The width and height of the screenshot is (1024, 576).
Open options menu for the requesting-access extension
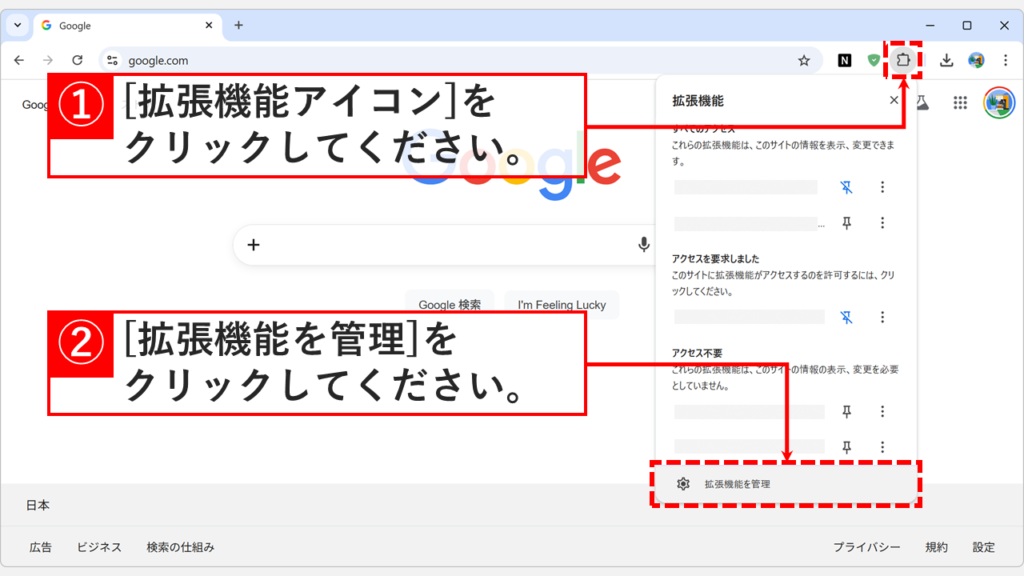click(x=882, y=318)
